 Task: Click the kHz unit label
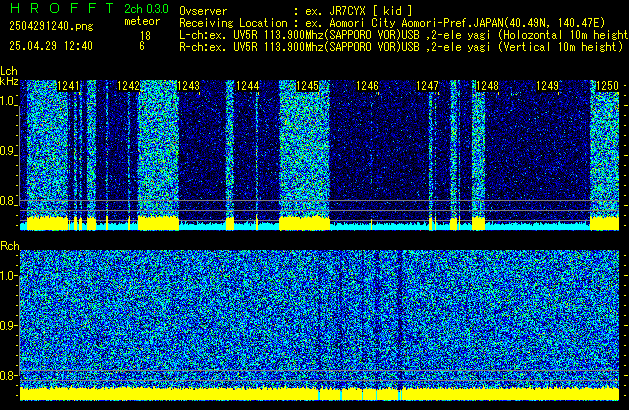coord(9,81)
